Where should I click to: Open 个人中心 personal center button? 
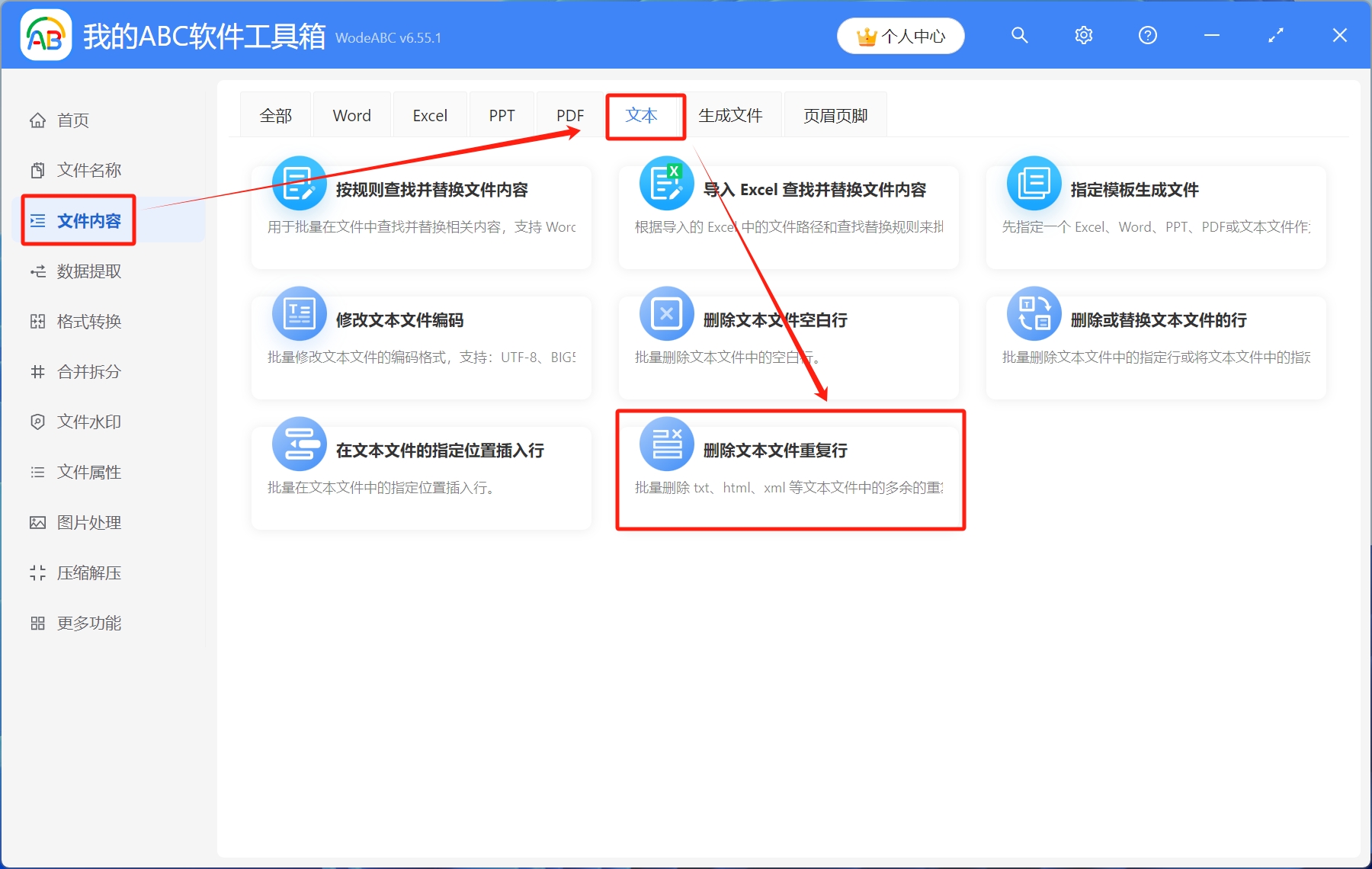901,36
